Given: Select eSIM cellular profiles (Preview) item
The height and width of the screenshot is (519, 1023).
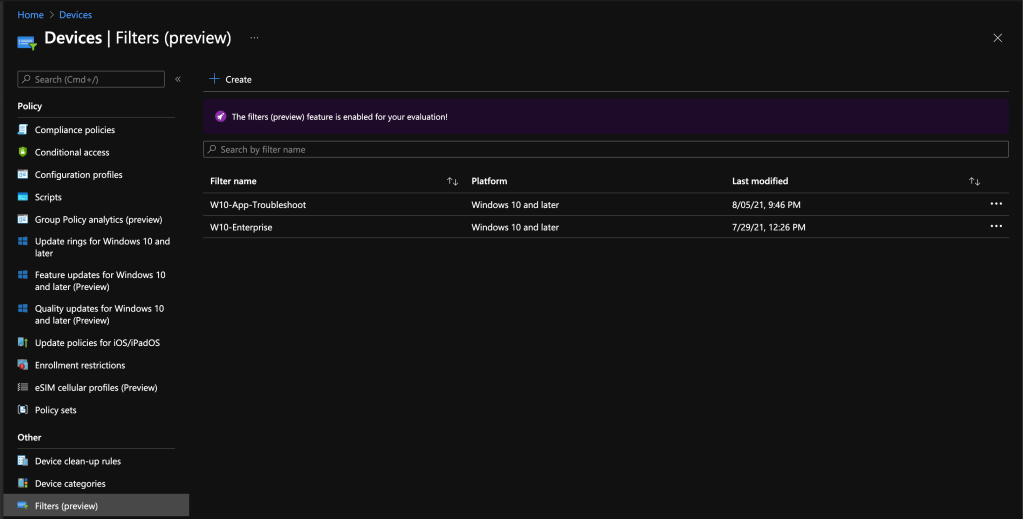Looking at the screenshot, I should point(95,388).
